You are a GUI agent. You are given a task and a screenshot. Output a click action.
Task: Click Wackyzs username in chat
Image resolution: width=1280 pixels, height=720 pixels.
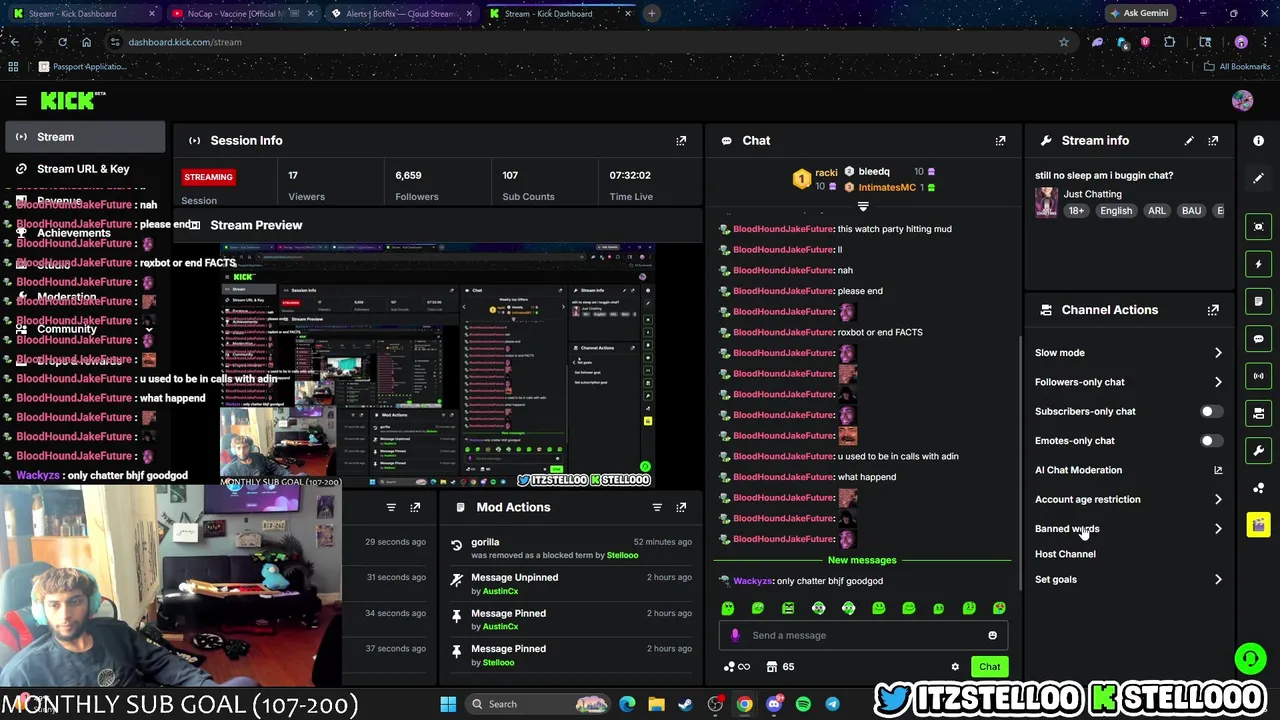(753, 581)
